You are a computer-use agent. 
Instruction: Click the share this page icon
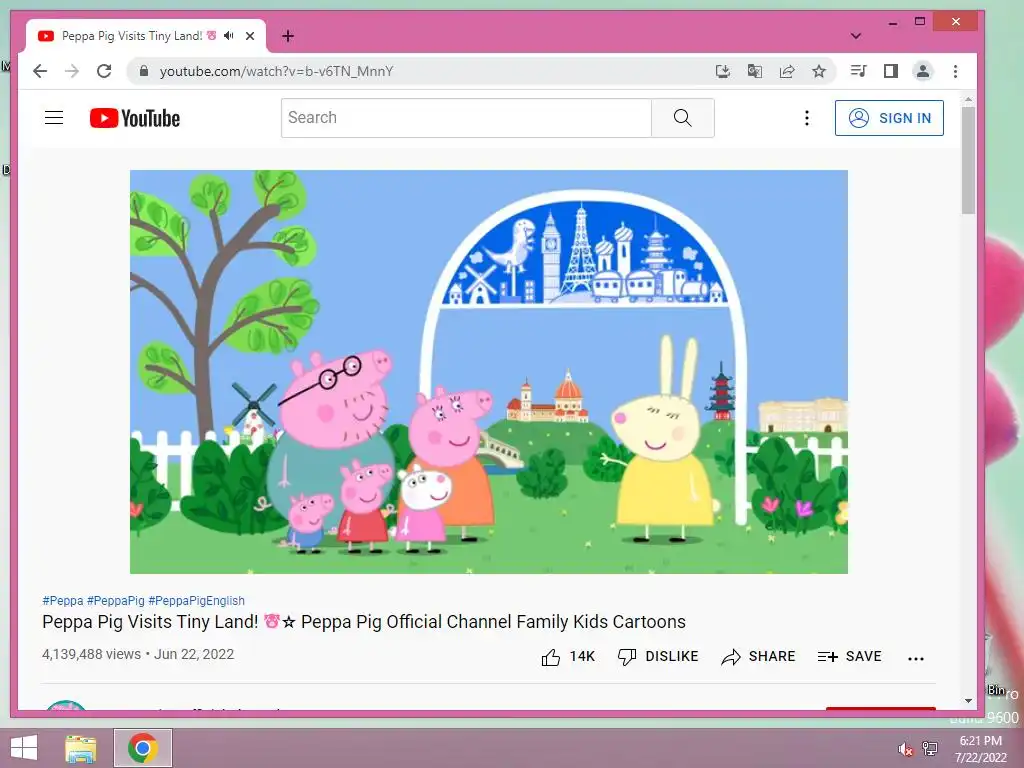pos(787,71)
